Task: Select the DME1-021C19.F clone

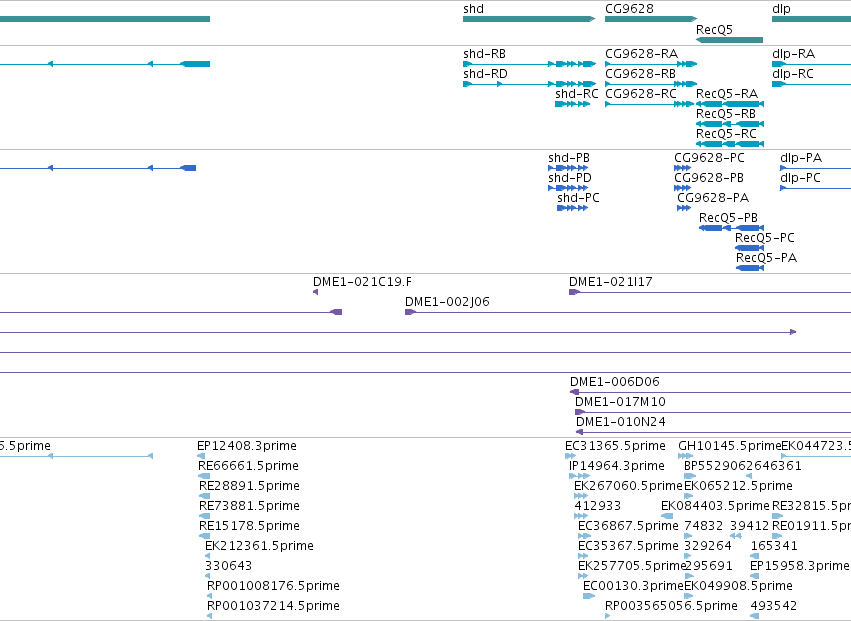Action: point(362,282)
